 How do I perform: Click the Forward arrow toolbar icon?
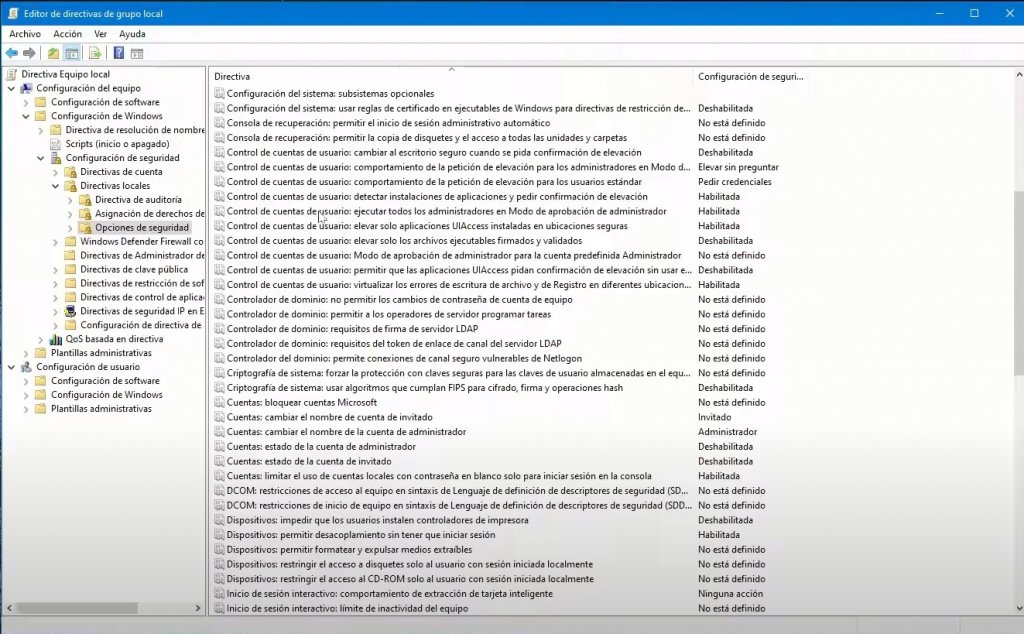pyautogui.click(x=30, y=53)
